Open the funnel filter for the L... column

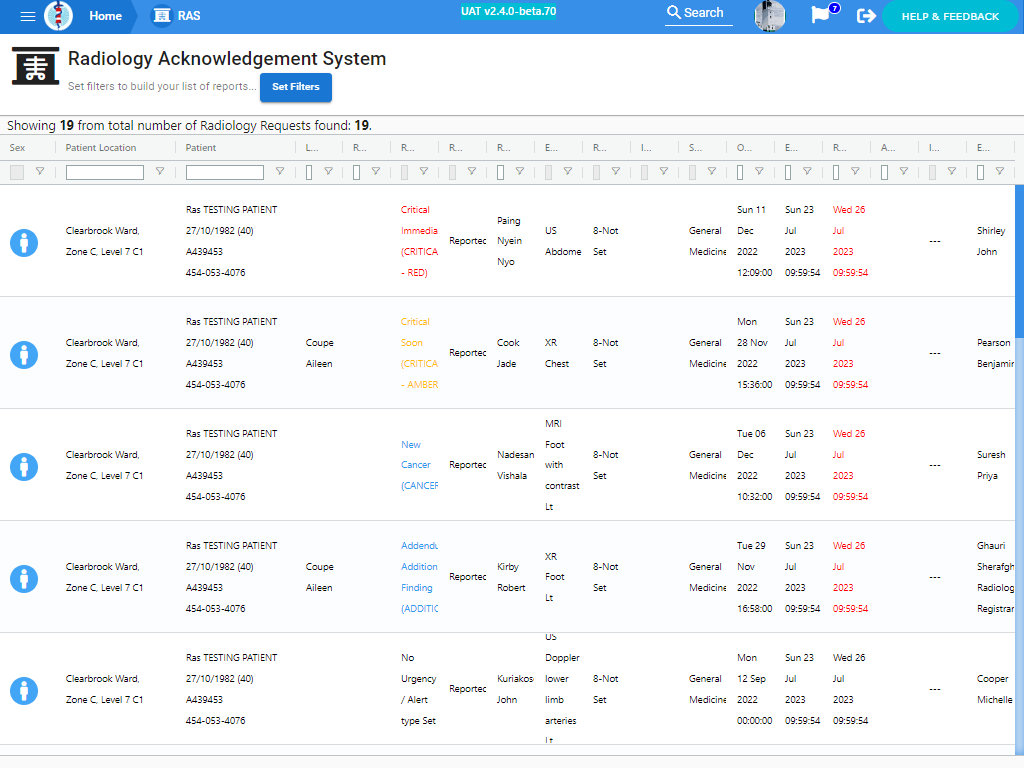coord(328,171)
